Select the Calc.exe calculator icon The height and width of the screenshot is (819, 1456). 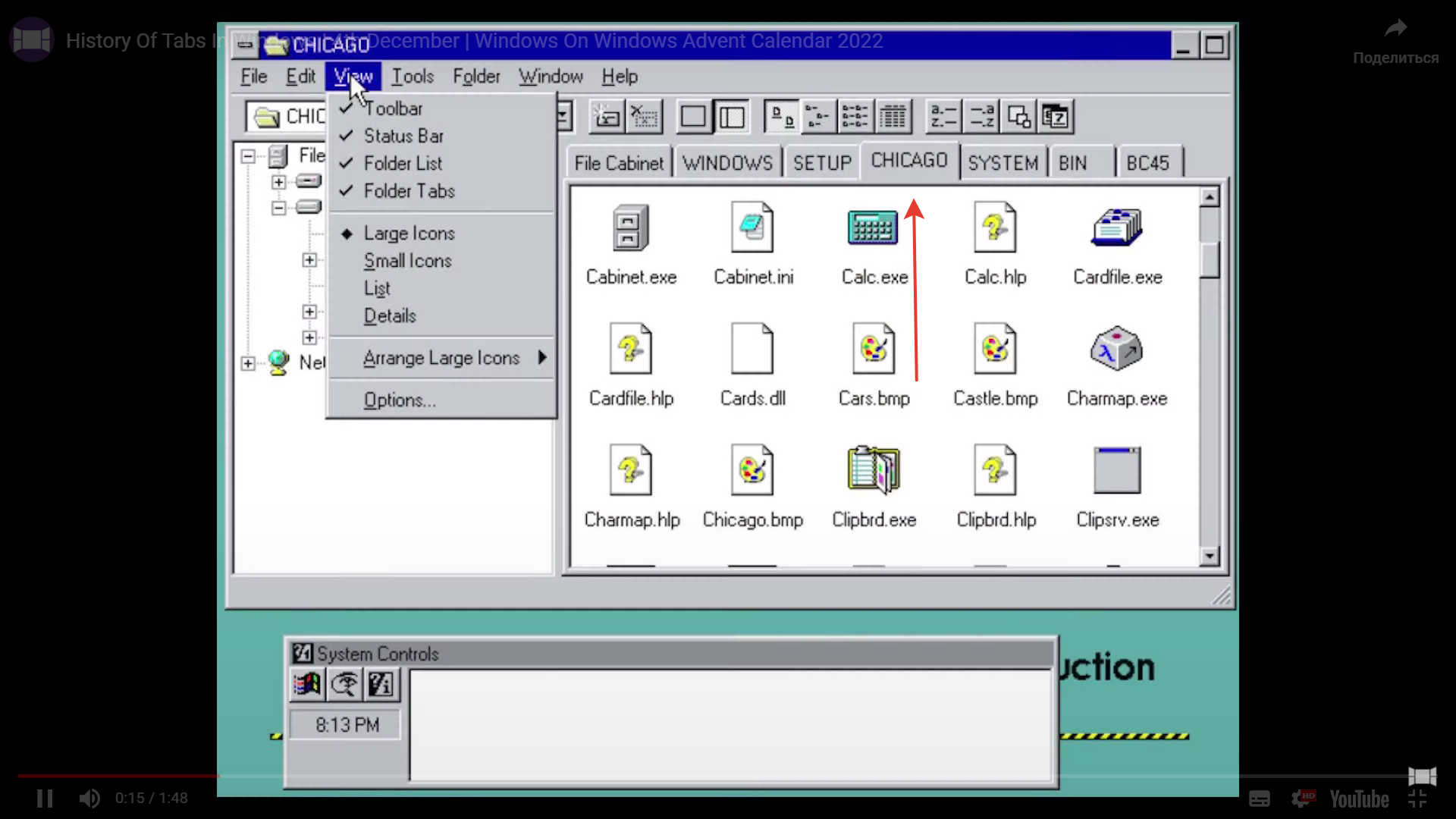coord(873,227)
